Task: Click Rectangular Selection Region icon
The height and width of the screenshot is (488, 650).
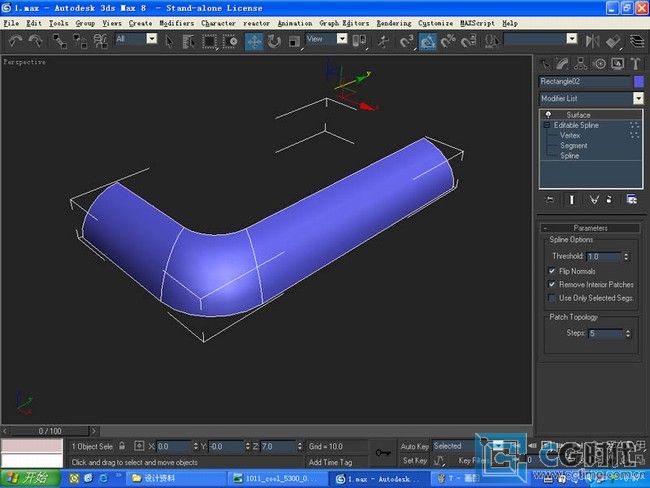Action: pos(210,41)
